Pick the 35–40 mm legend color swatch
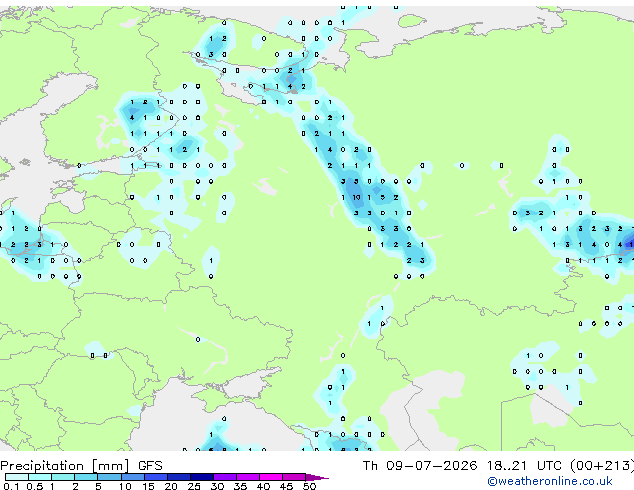The height and width of the screenshot is (490, 634). 248,477
